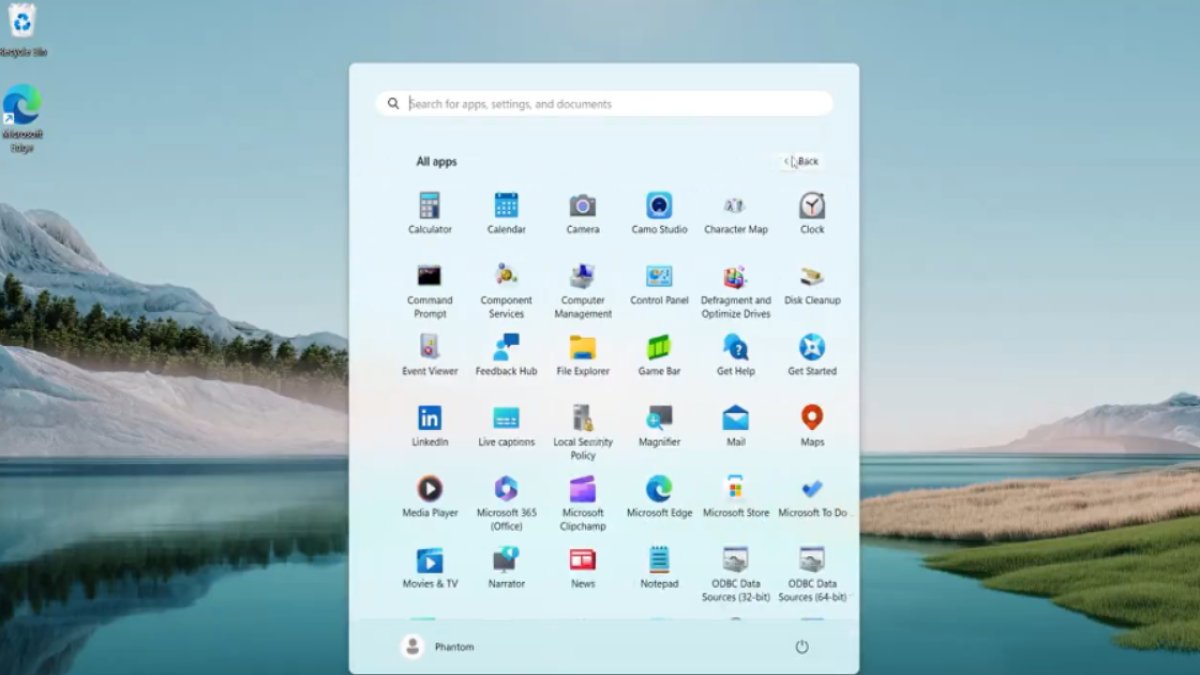Viewport: 1200px width, 675px height.
Task: Focus the apps, settings, and documents search box
Action: click(604, 103)
